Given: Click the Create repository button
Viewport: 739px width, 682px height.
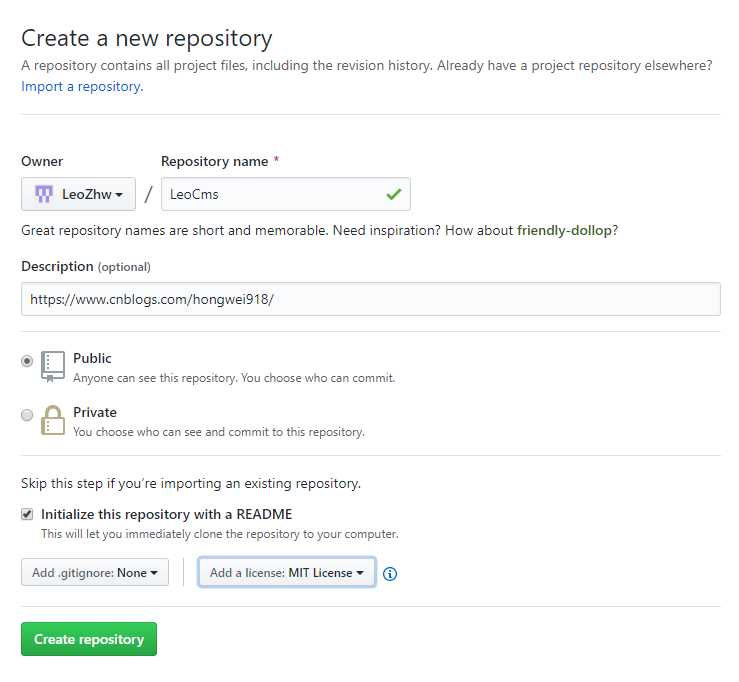Looking at the screenshot, I should point(89,639).
